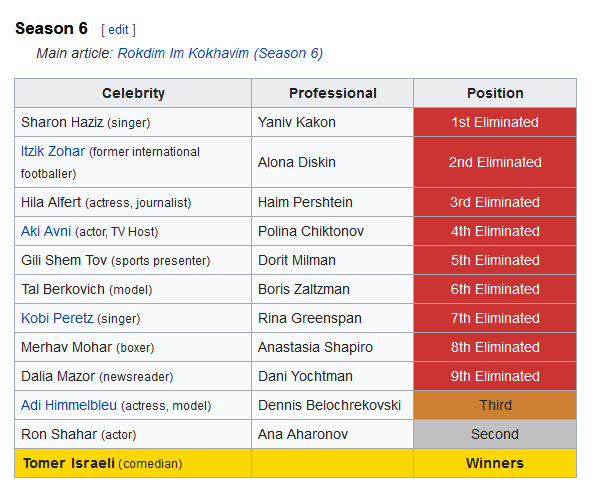
Task: Click the Sharon Haziz celebrity cell
Action: [133, 122]
